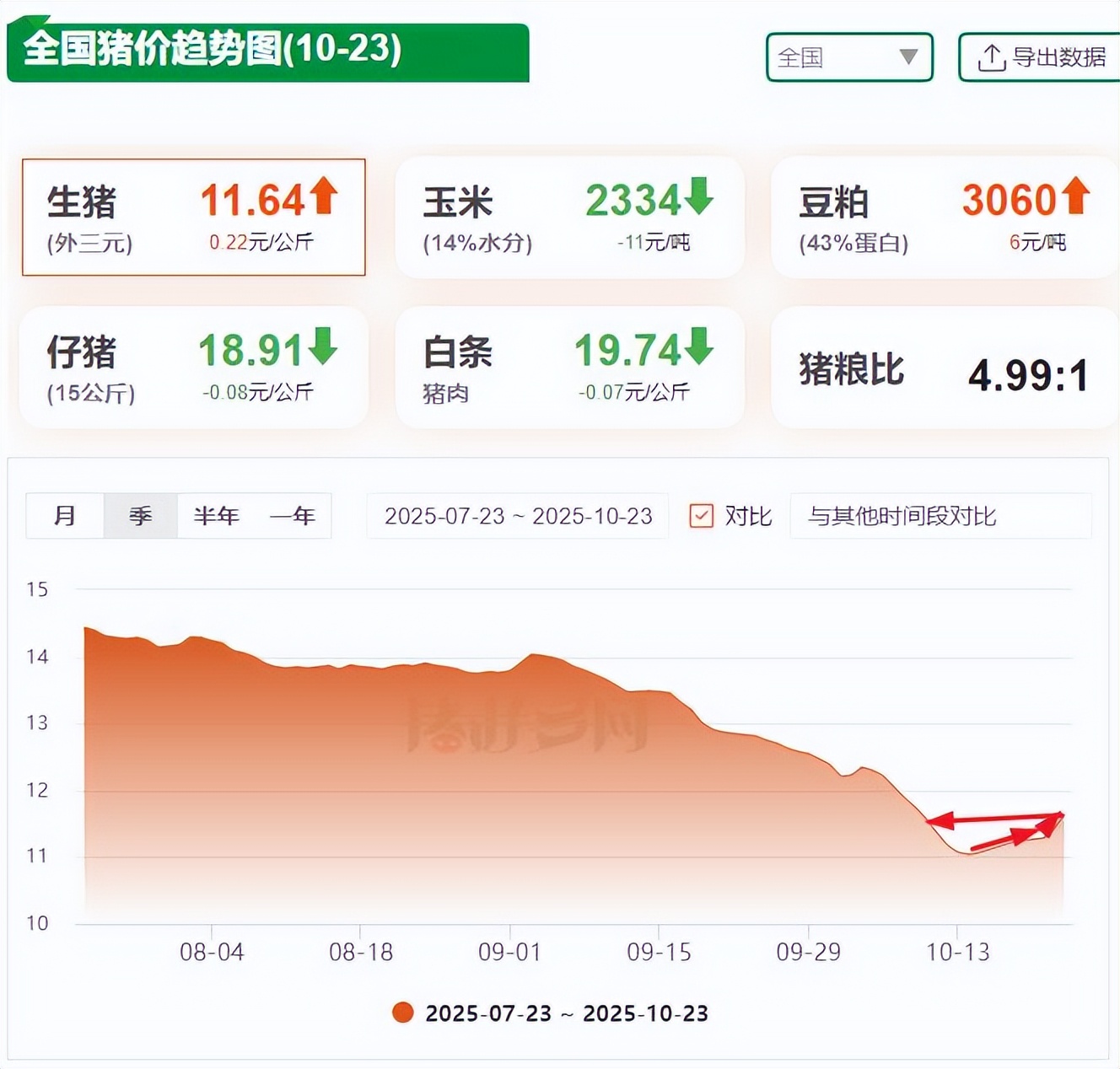Click the export upload icon

point(991,58)
